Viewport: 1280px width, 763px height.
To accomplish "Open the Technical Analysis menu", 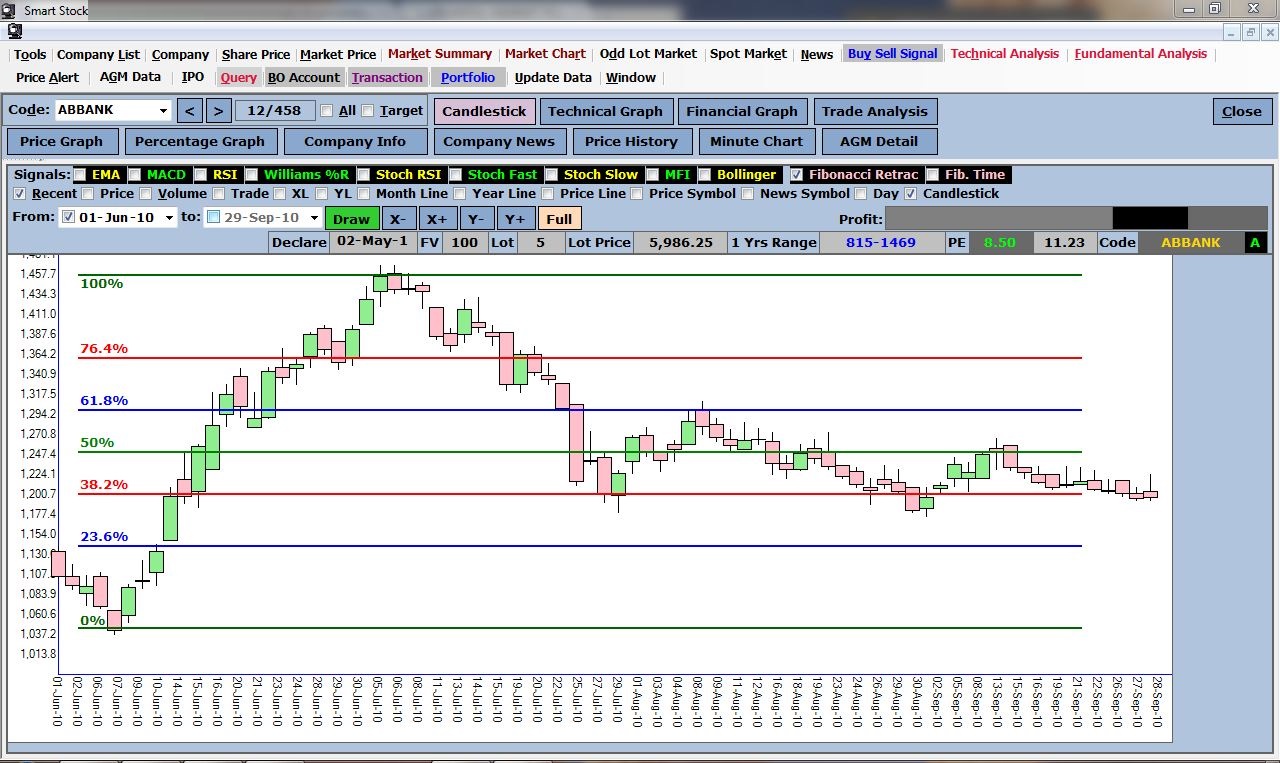I will 1005,54.
